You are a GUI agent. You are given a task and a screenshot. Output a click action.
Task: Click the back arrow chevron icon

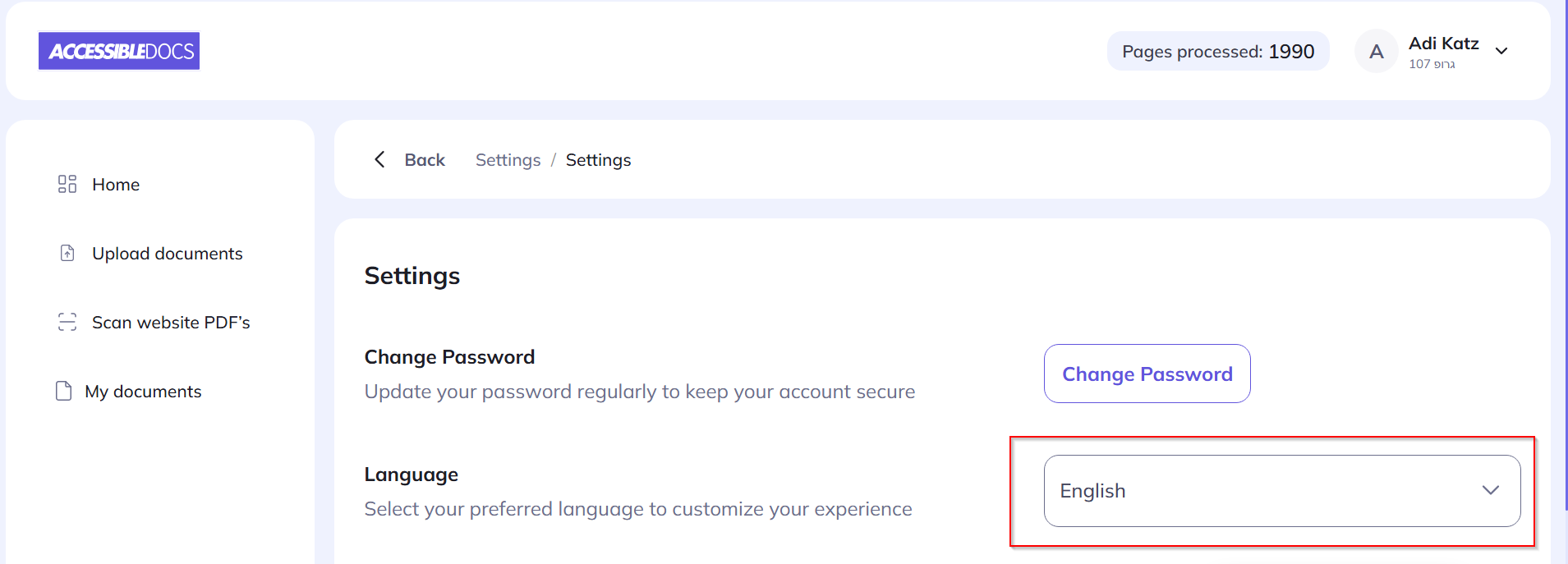click(379, 159)
